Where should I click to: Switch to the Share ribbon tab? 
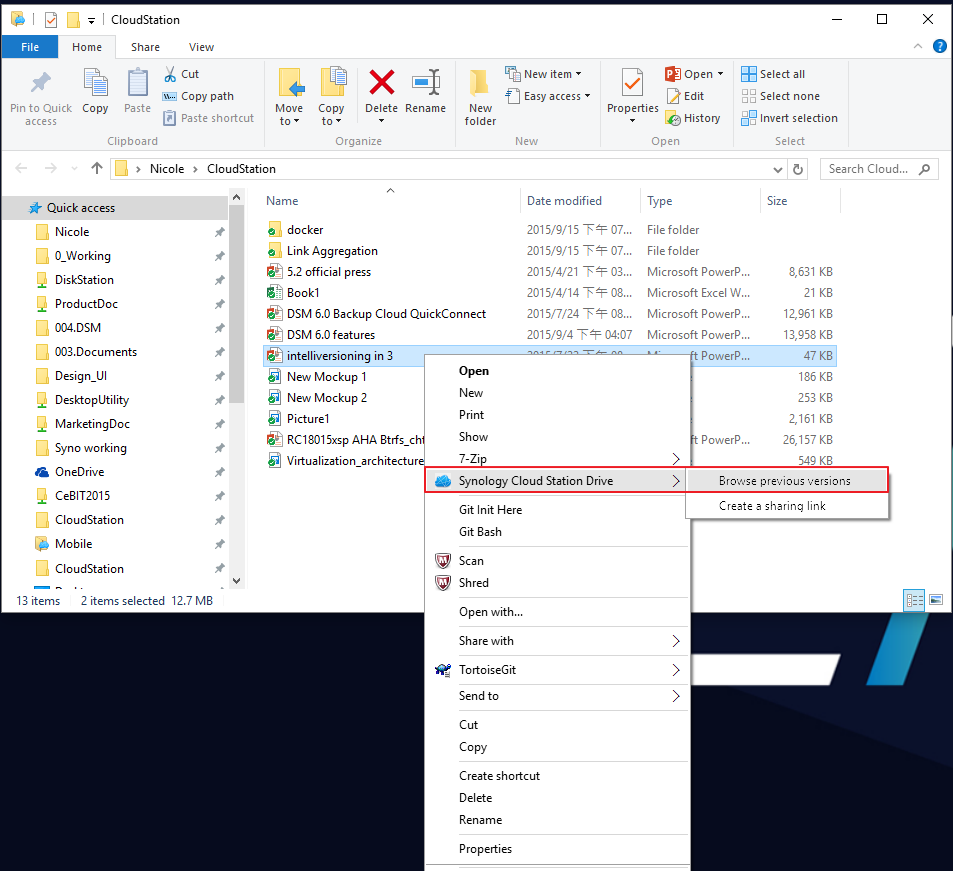[145, 47]
